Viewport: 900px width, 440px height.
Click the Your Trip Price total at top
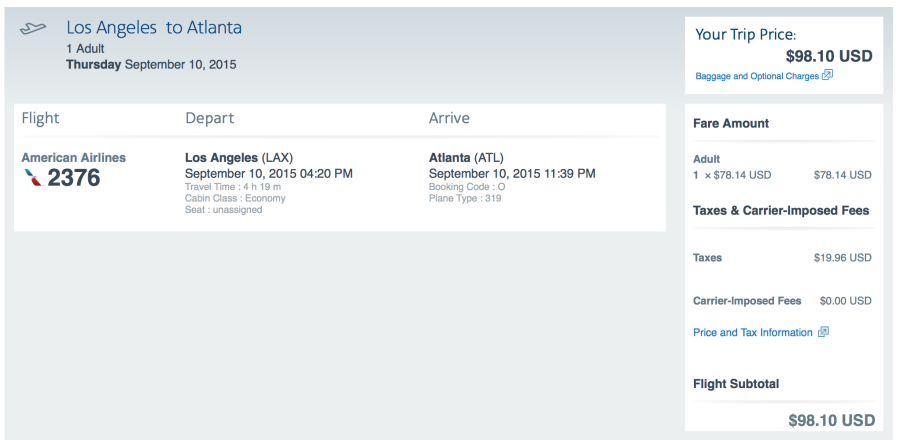pos(830,56)
